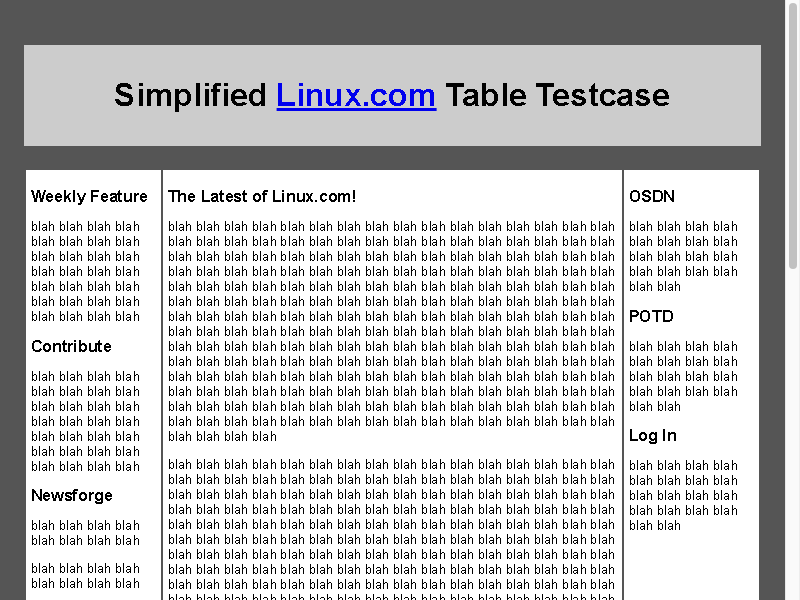Screen dimensions: 800x600
Task: Click the Log In heading
Action: tap(653, 436)
